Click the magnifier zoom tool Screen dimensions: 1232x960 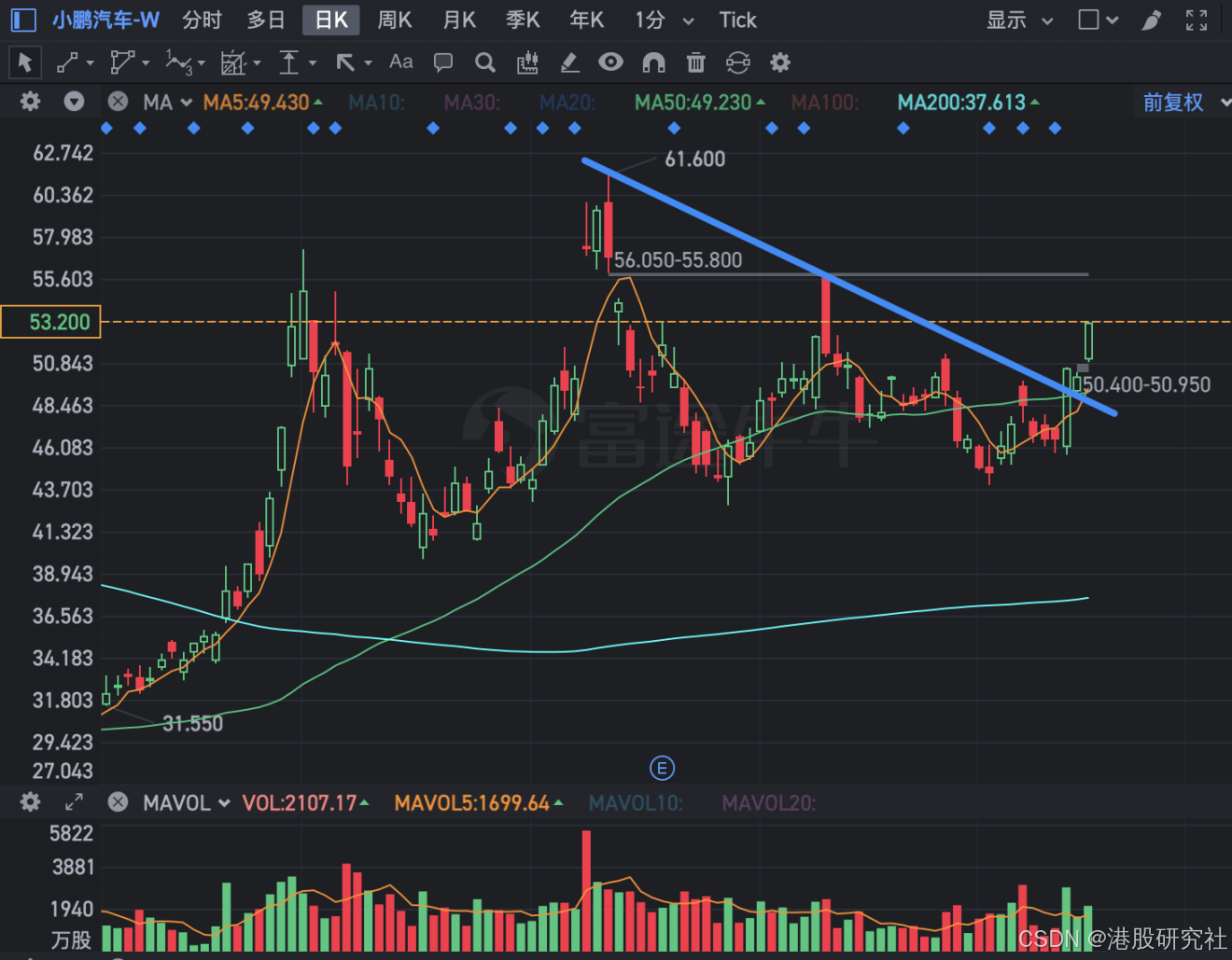(x=484, y=63)
